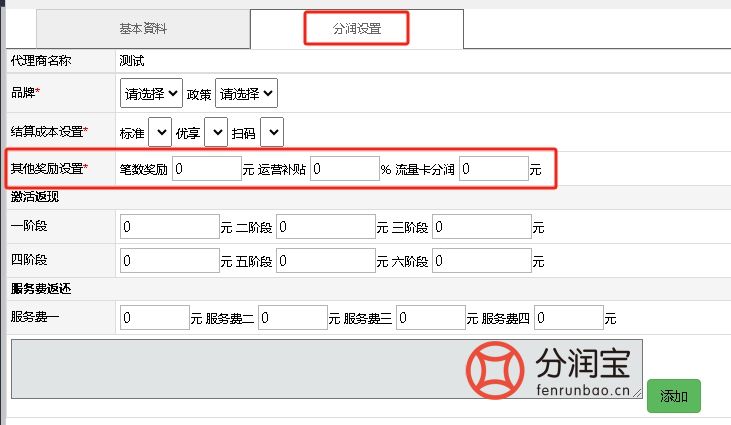The width and height of the screenshot is (731, 425).
Task: Open the 分润设置 tab
Action: pyautogui.click(x=356, y=29)
